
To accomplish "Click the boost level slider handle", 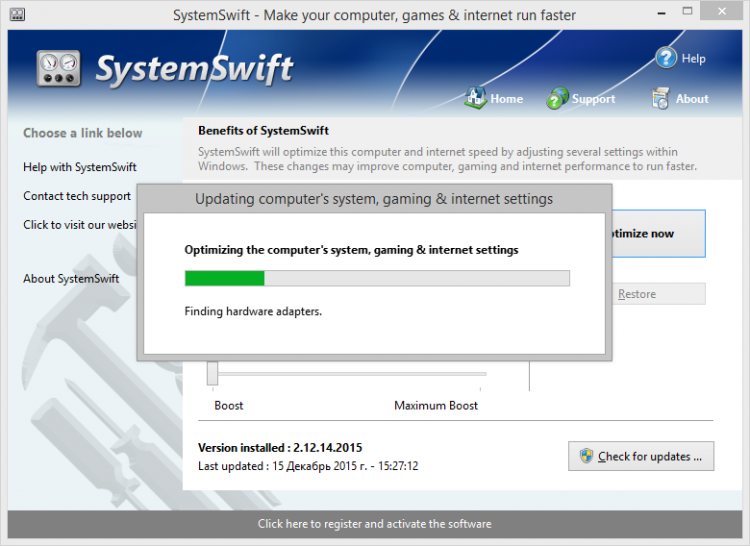I will click(x=212, y=373).
